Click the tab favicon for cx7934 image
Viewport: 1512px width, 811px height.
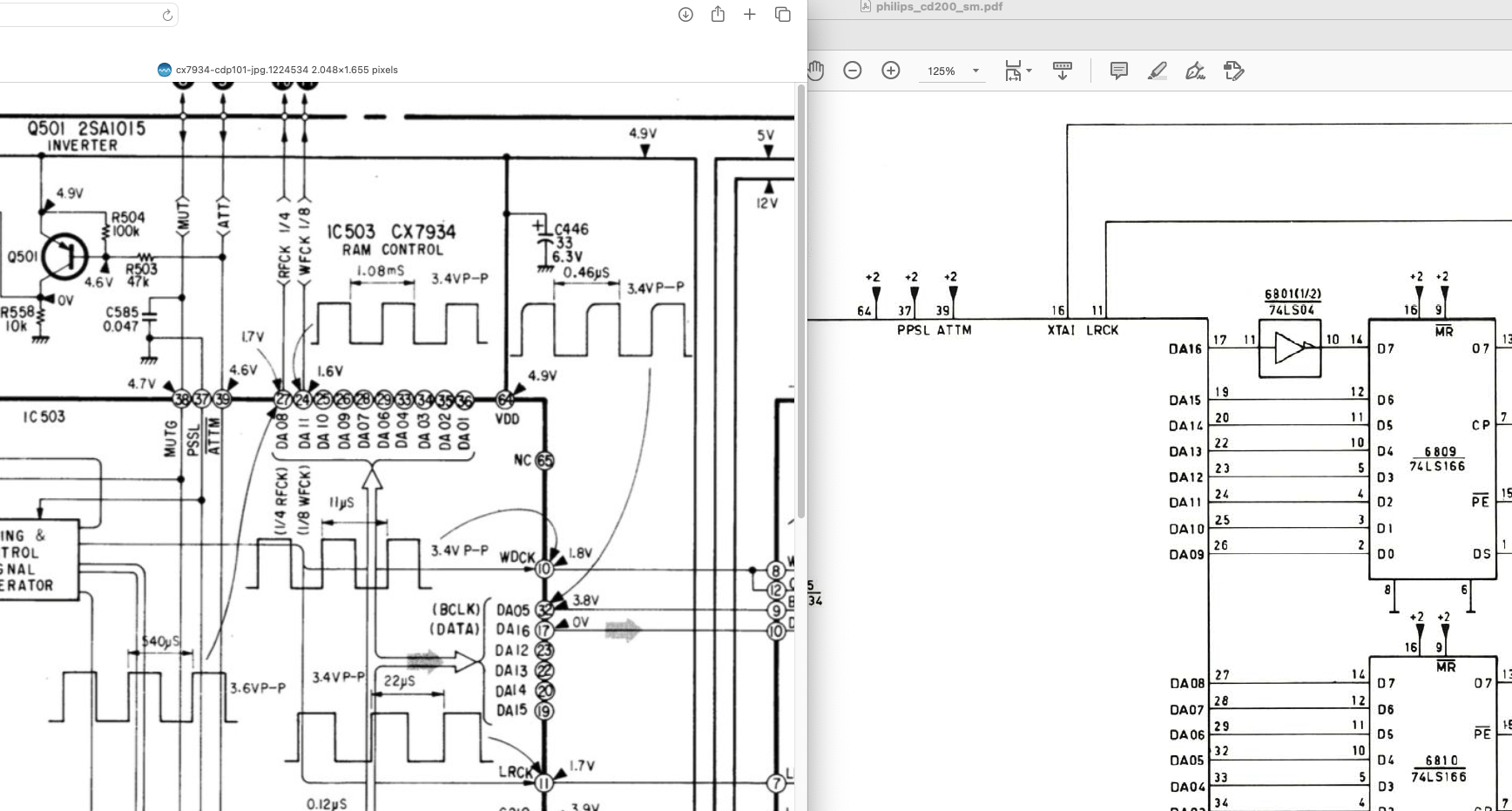click(x=164, y=70)
